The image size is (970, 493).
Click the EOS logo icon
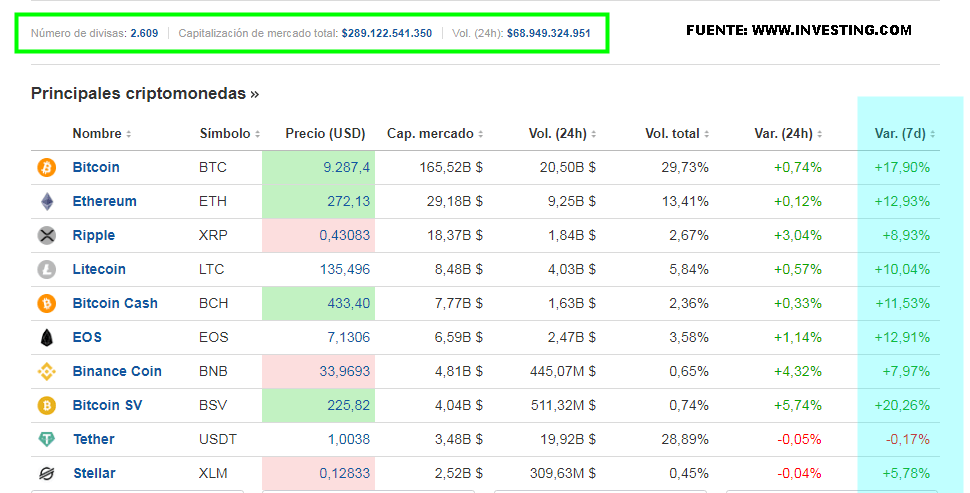coord(47,338)
